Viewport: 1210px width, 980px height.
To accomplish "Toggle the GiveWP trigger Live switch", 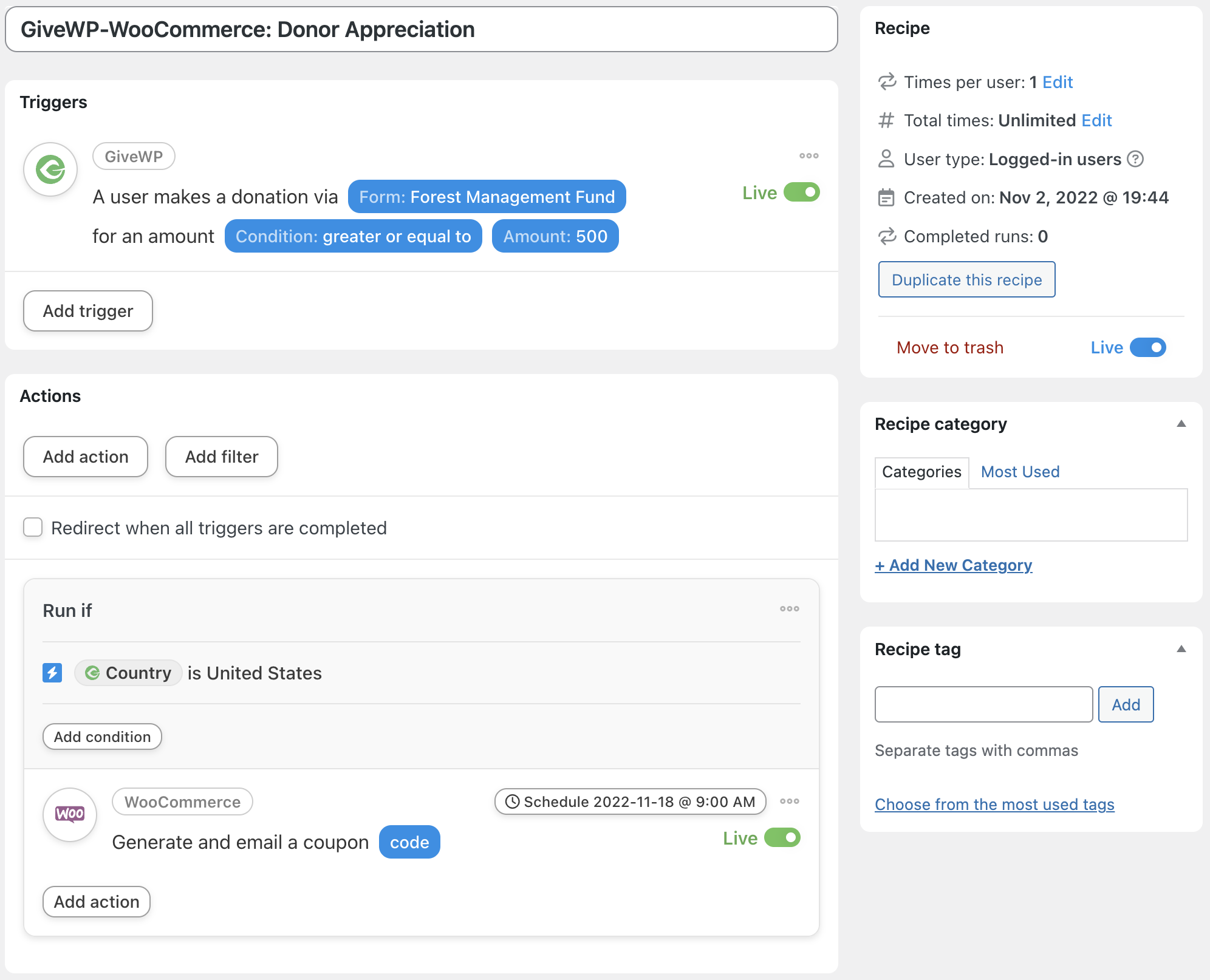I will click(801, 192).
